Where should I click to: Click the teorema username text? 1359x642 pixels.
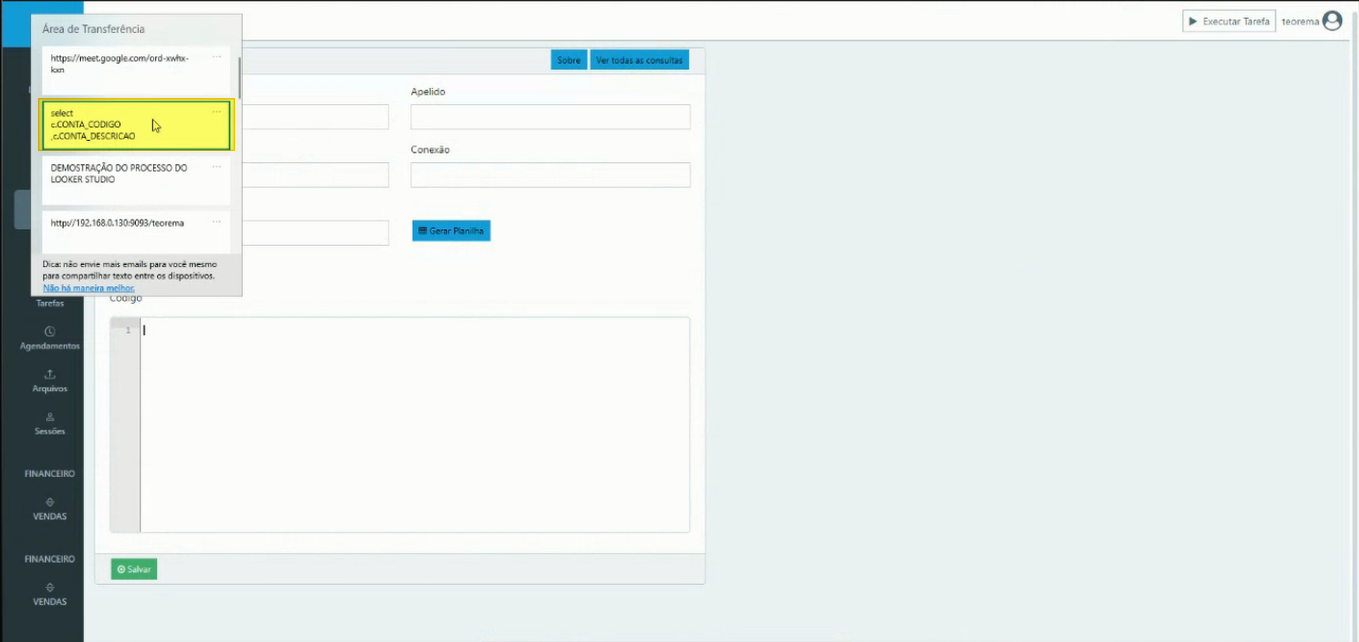point(1300,21)
